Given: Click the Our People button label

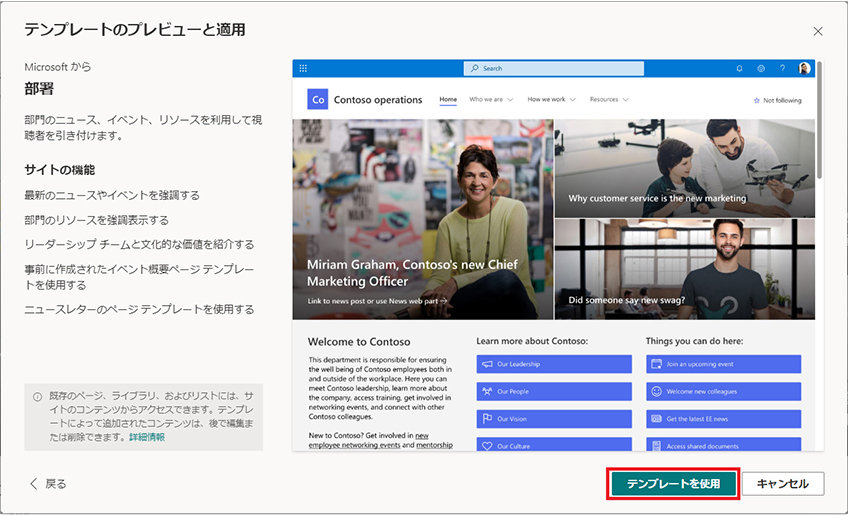Looking at the screenshot, I should tap(513, 392).
